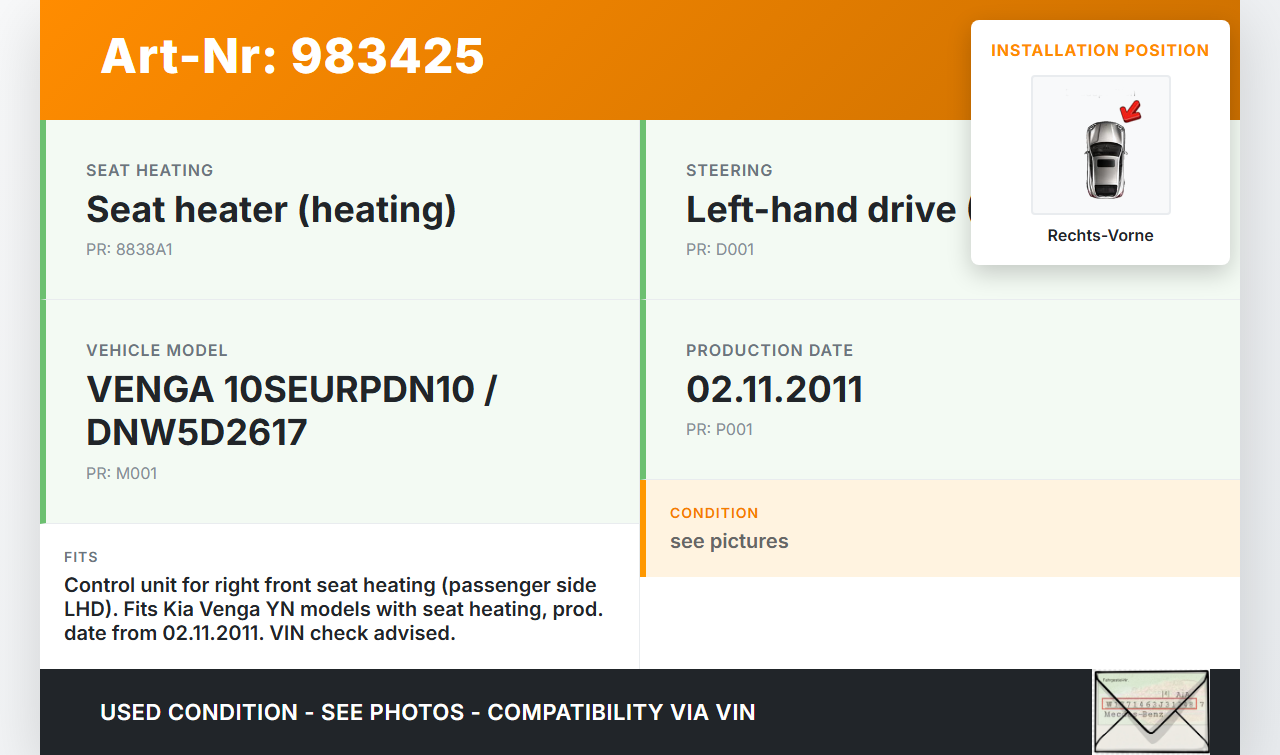
Task: Click the "see pictures" condition text
Action: pos(729,542)
